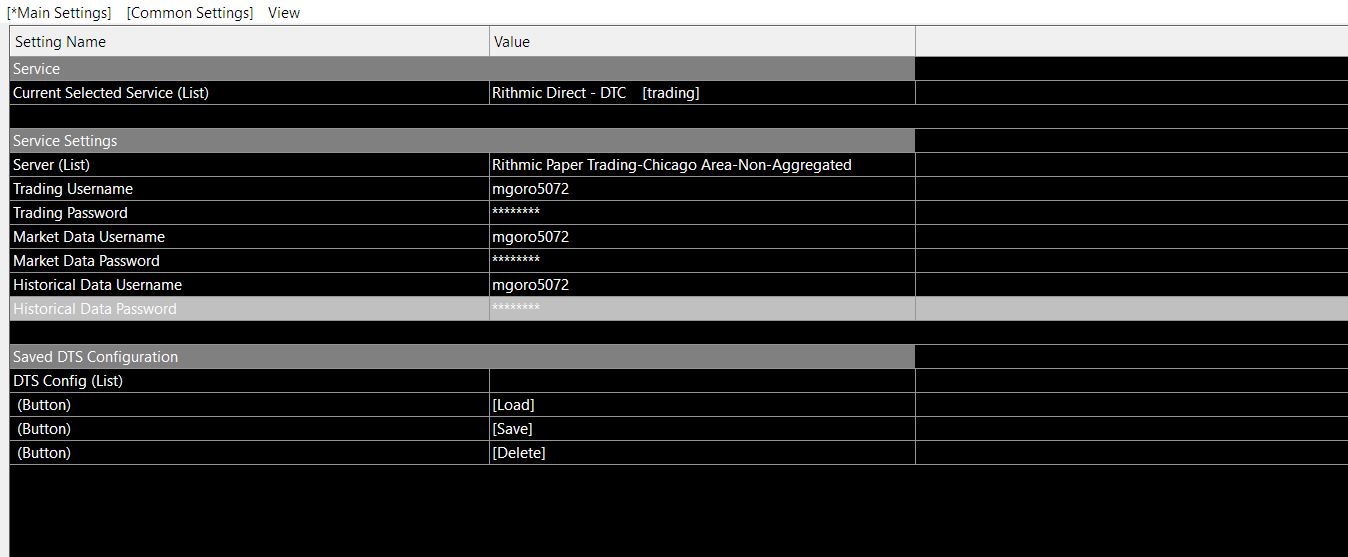Viewport: 1348px width, 557px height.
Task: Edit the Historical Data Username value
Action: pyautogui.click(x=702, y=285)
